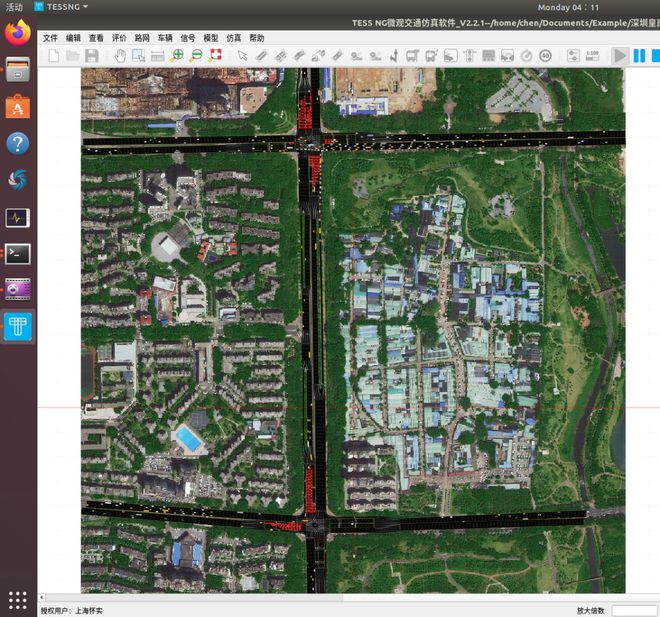The height and width of the screenshot is (617, 660).
Task: Pause the simulation
Action: coord(639,56)
